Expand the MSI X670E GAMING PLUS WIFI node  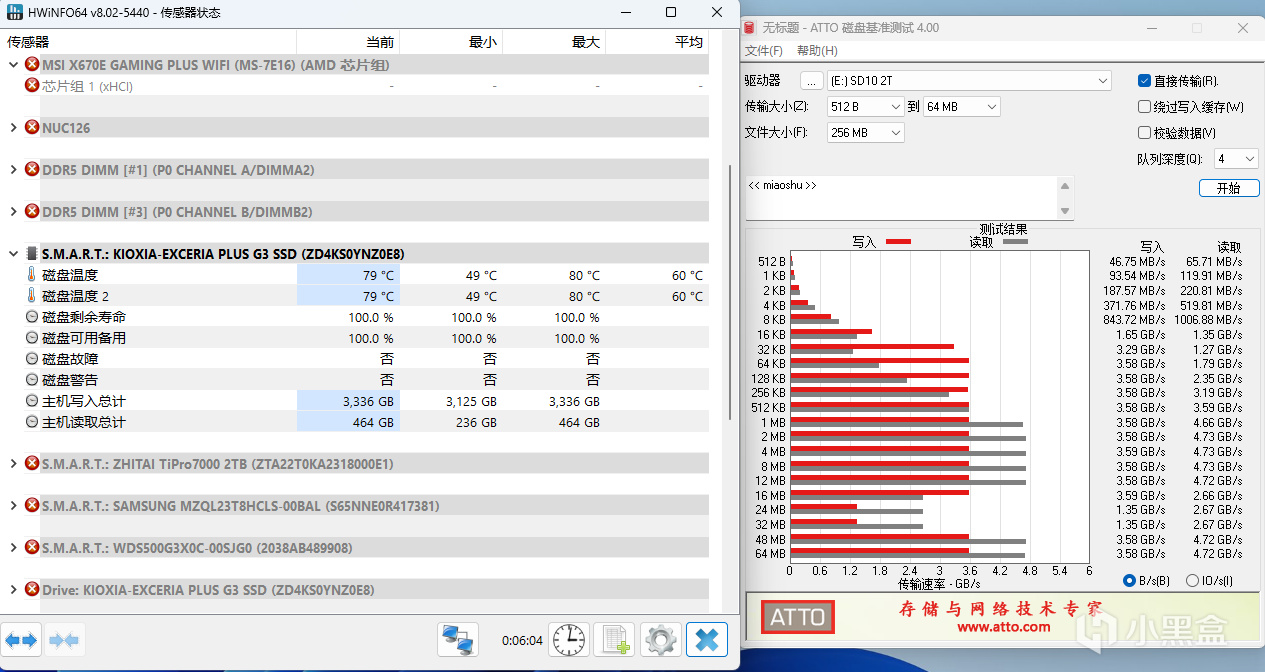[12, 65]
